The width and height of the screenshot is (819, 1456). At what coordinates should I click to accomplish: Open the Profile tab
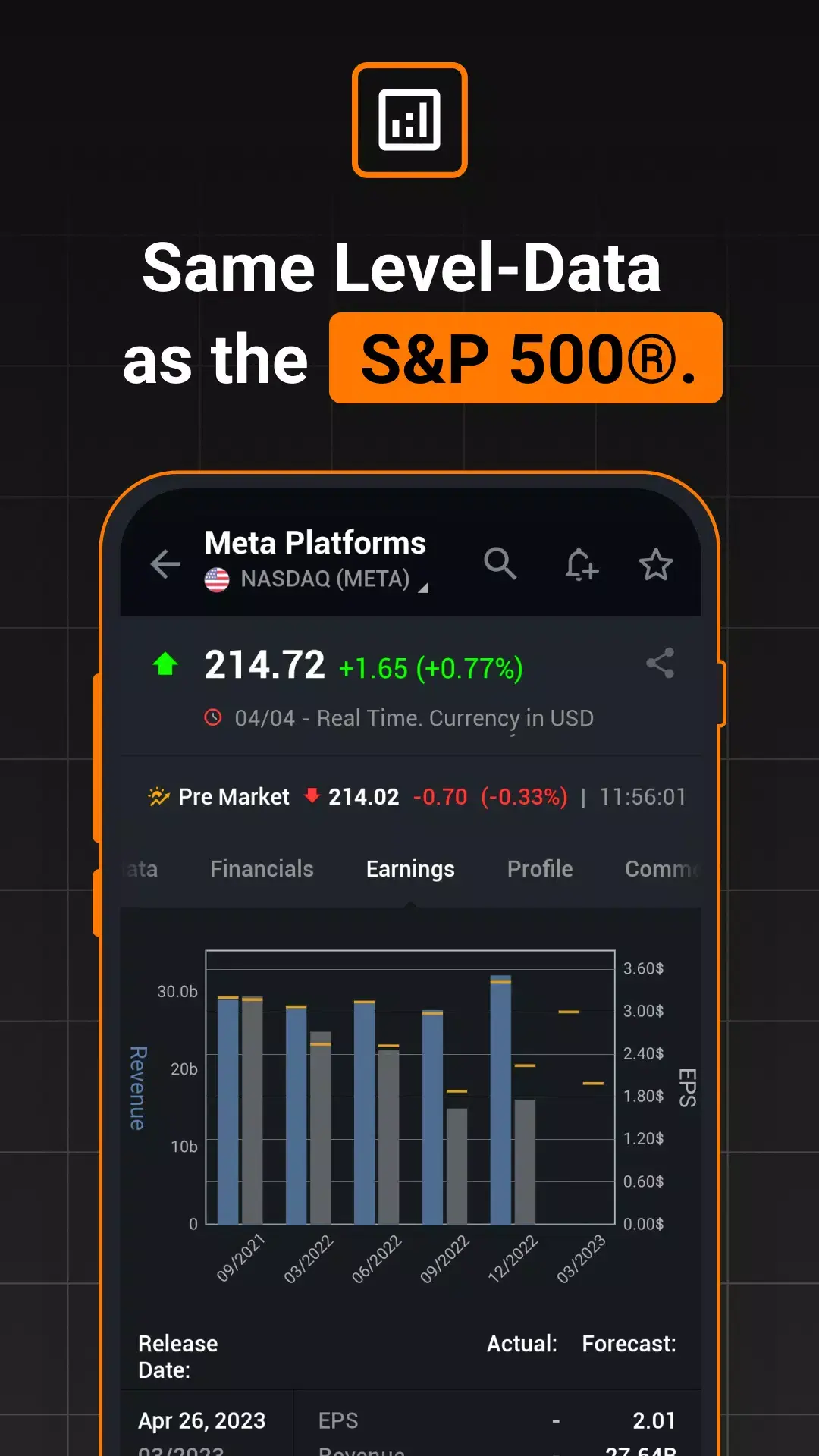pos(539,869)
